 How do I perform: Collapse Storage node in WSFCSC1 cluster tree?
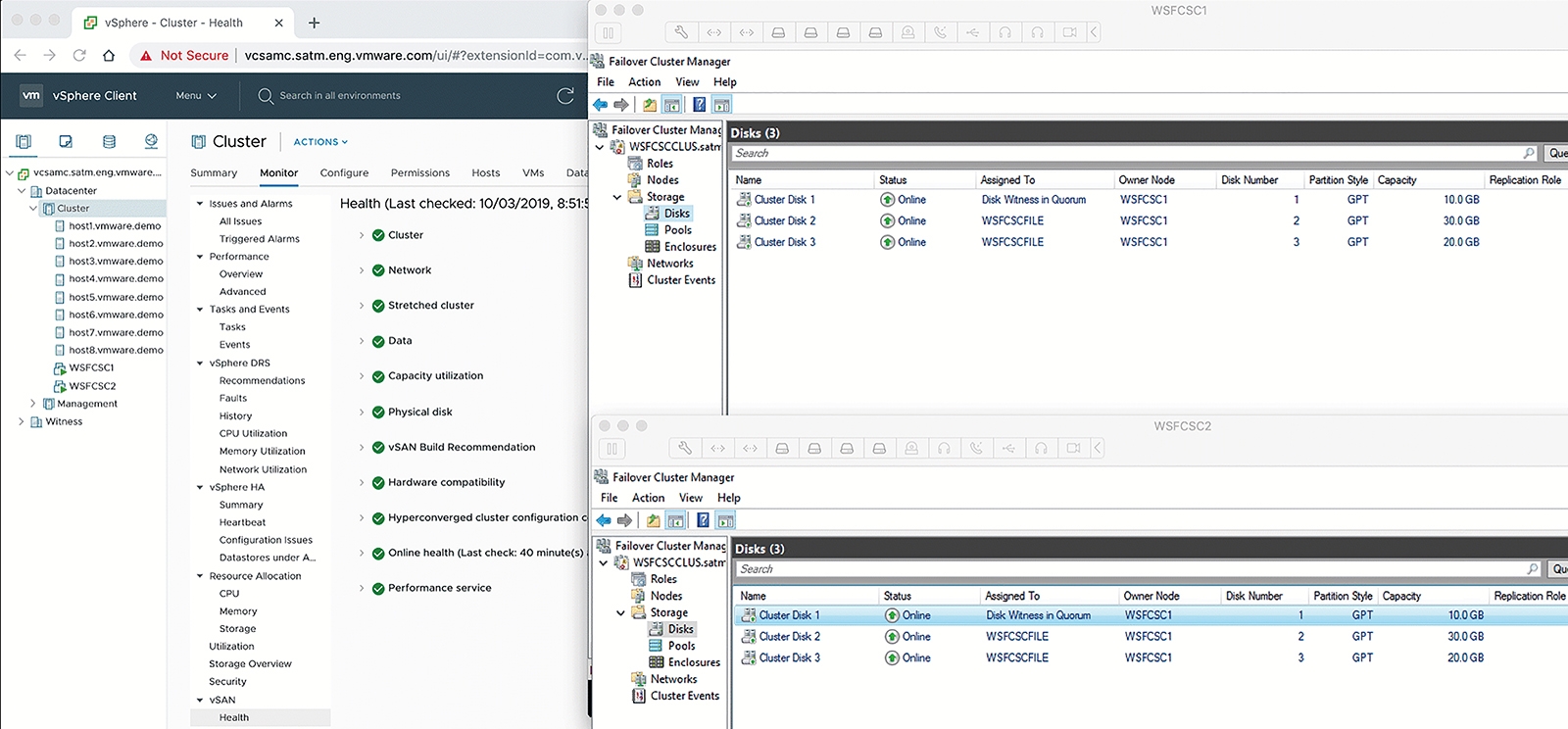pyautogui.click(x=617, y=197)
